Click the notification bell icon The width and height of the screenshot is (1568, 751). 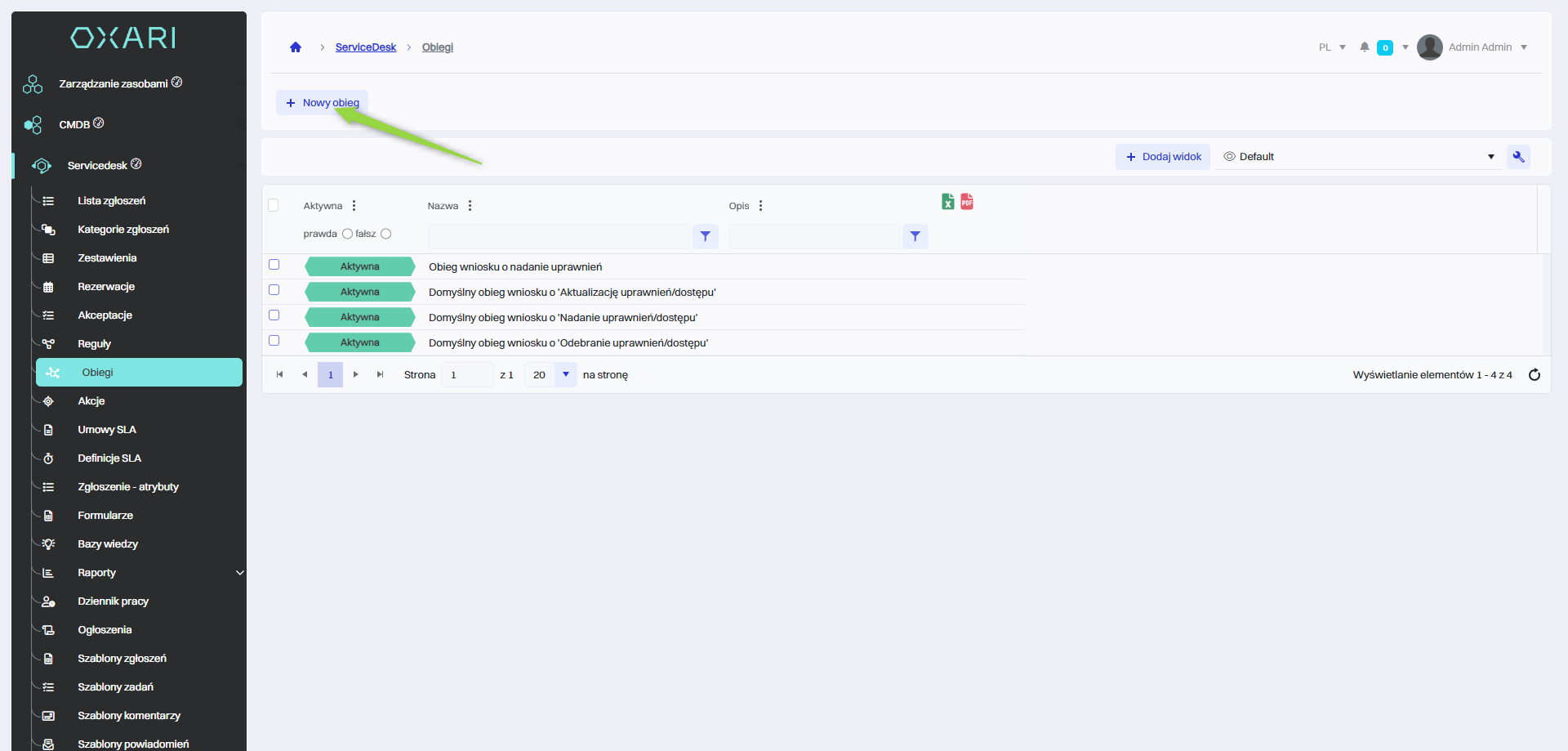[1364, 47]
